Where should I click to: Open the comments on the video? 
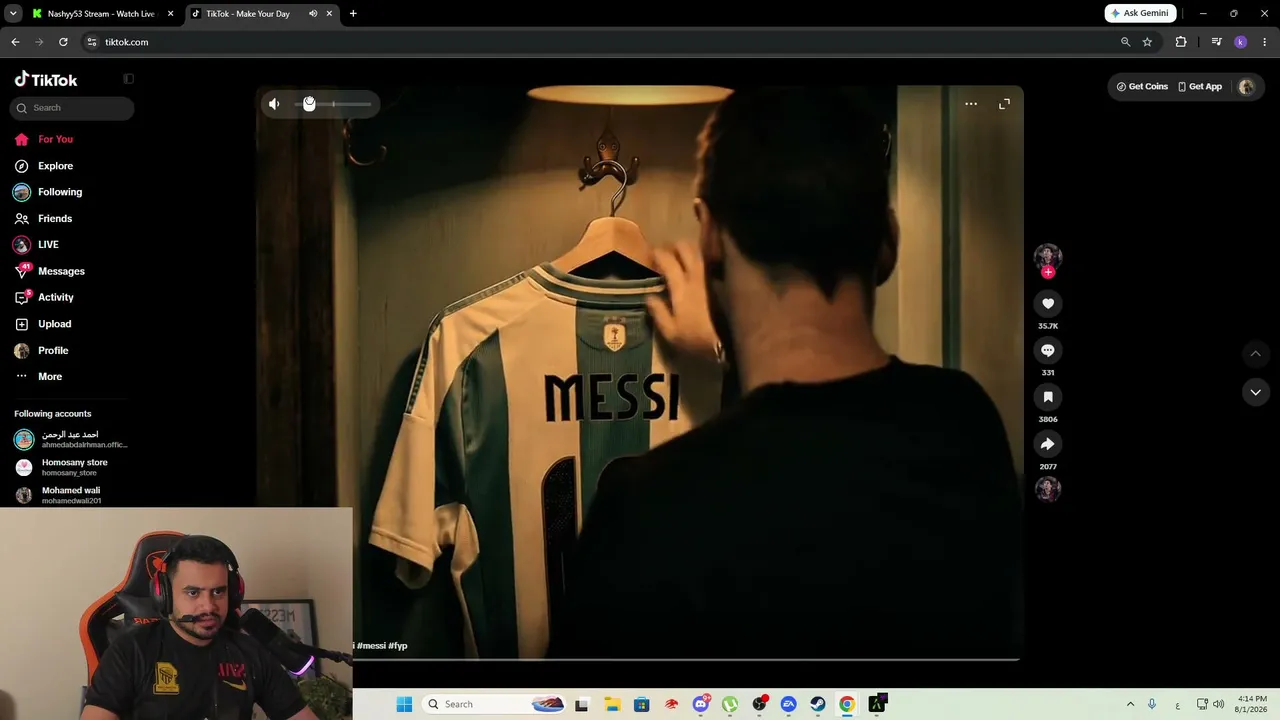click(1048, 351)
